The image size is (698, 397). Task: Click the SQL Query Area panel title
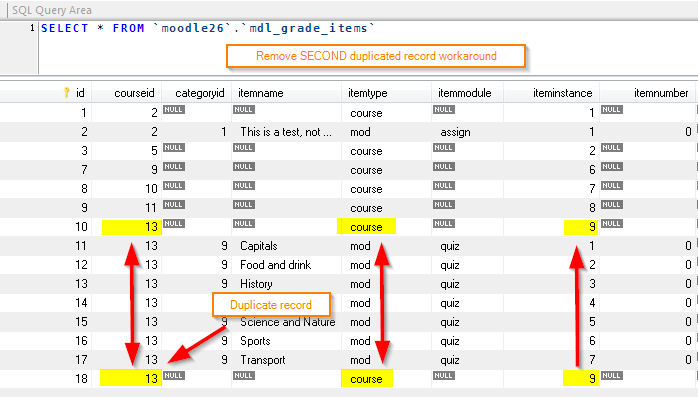click(x=52, y=10)
